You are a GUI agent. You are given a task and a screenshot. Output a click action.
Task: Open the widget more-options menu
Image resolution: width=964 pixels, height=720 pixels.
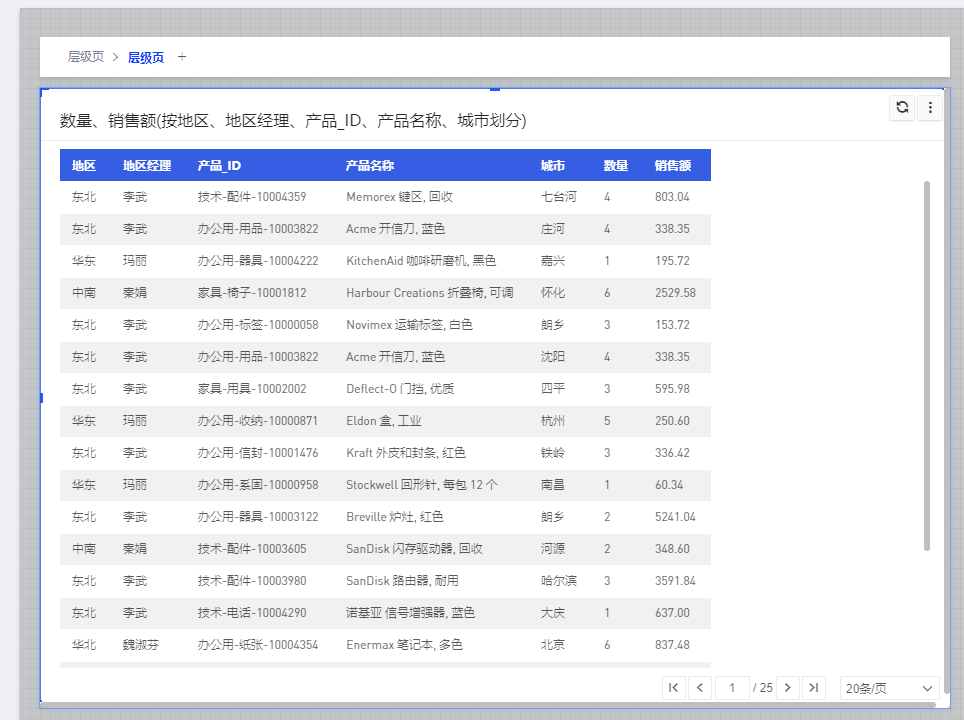coord(930,108)
